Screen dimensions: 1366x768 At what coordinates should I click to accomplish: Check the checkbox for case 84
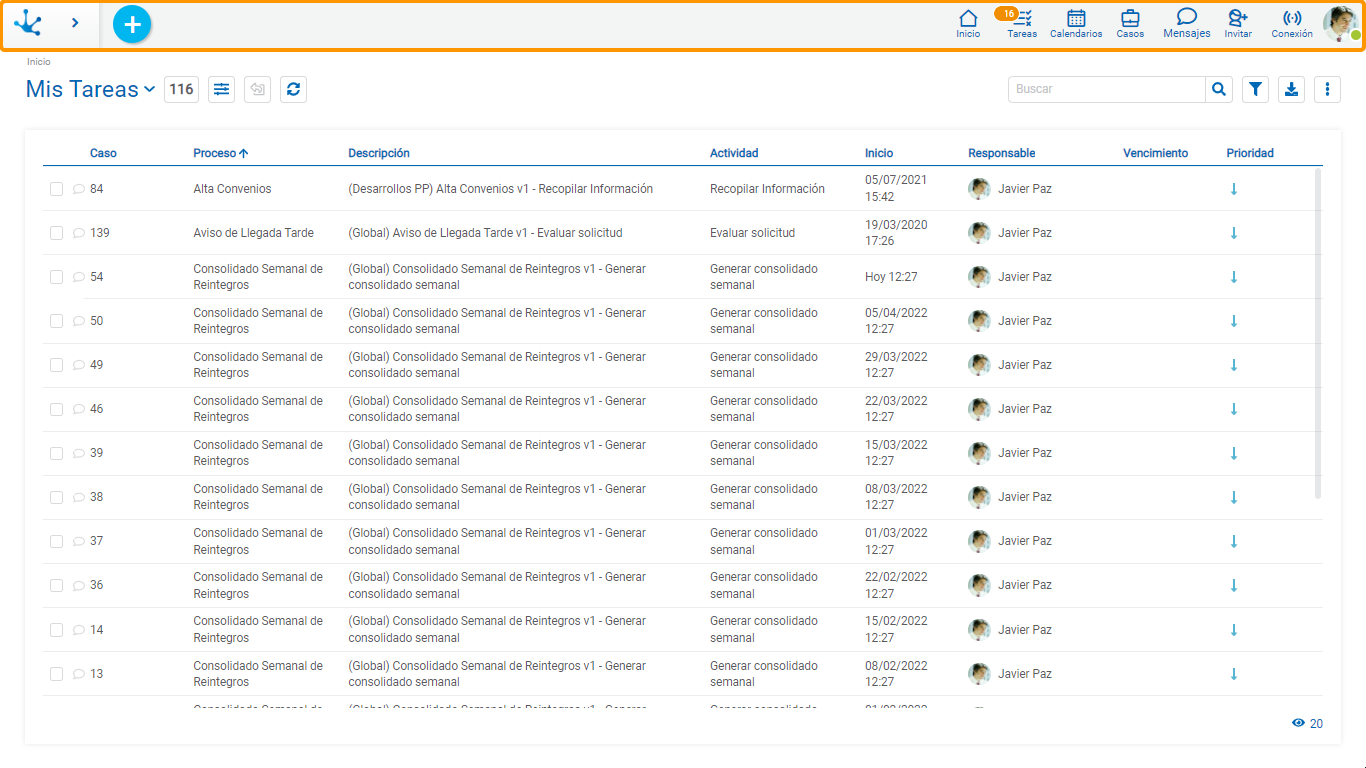57,189
